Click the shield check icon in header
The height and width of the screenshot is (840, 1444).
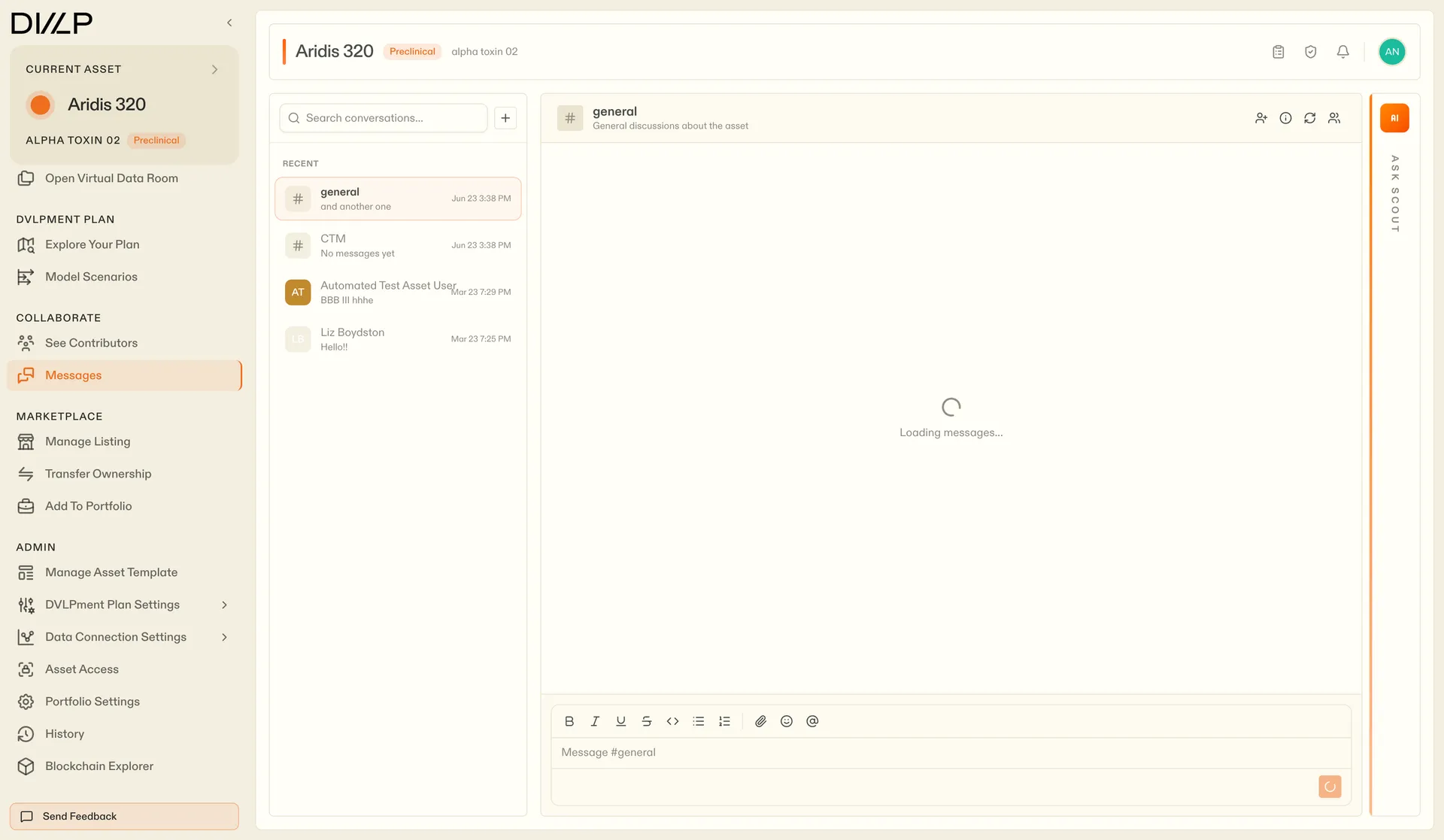tap(1310, 52)
